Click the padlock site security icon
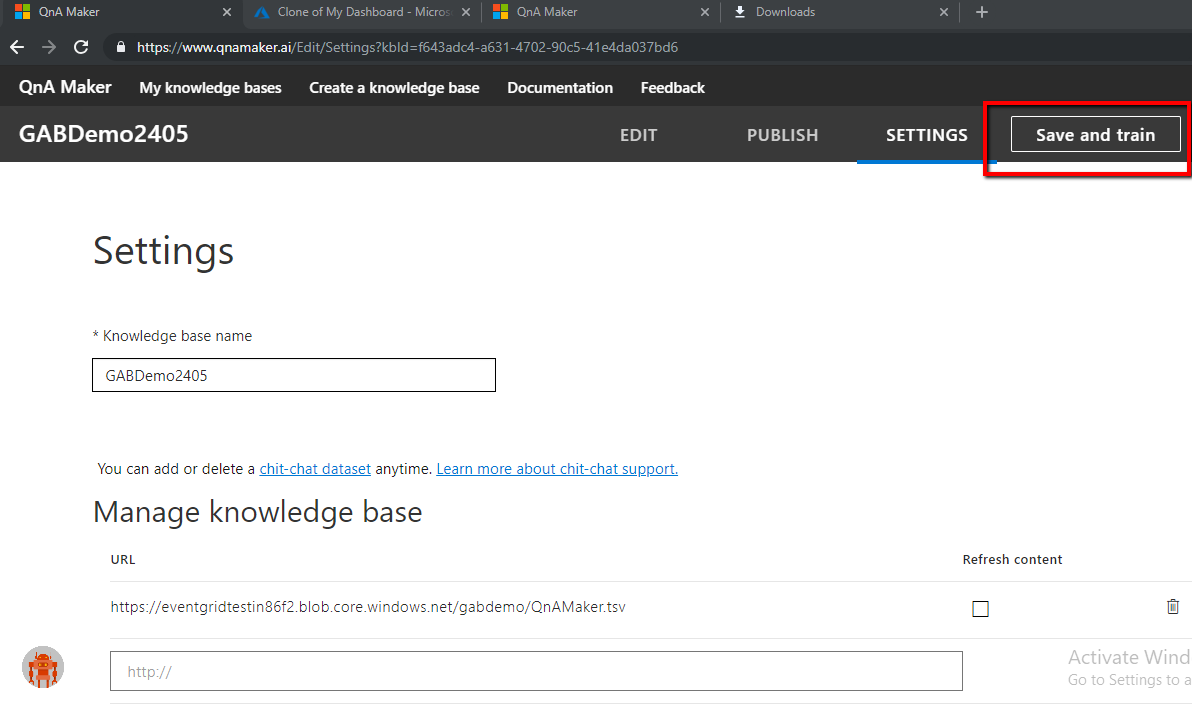Image resolution: width=1192 pixels, height=705 pixels. pos(121,47)
